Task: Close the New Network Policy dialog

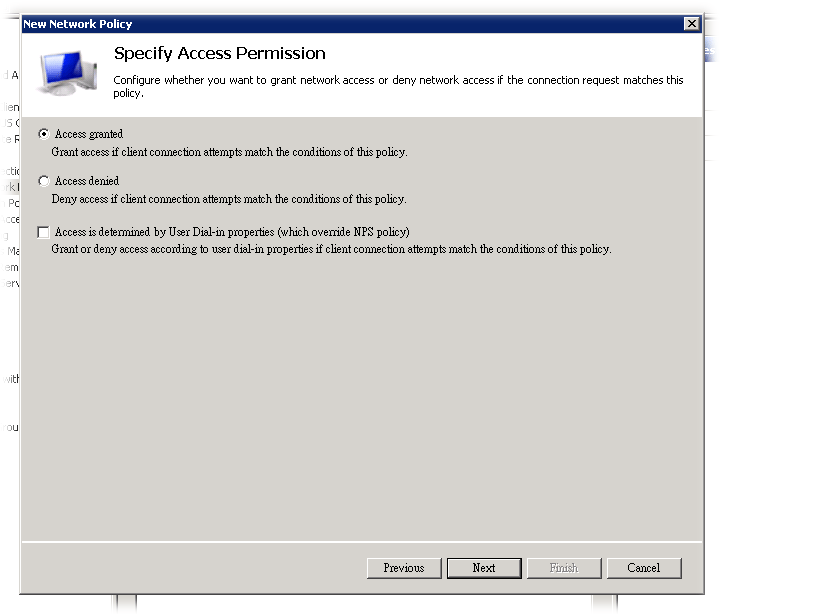Action: [x=691, y=24]
